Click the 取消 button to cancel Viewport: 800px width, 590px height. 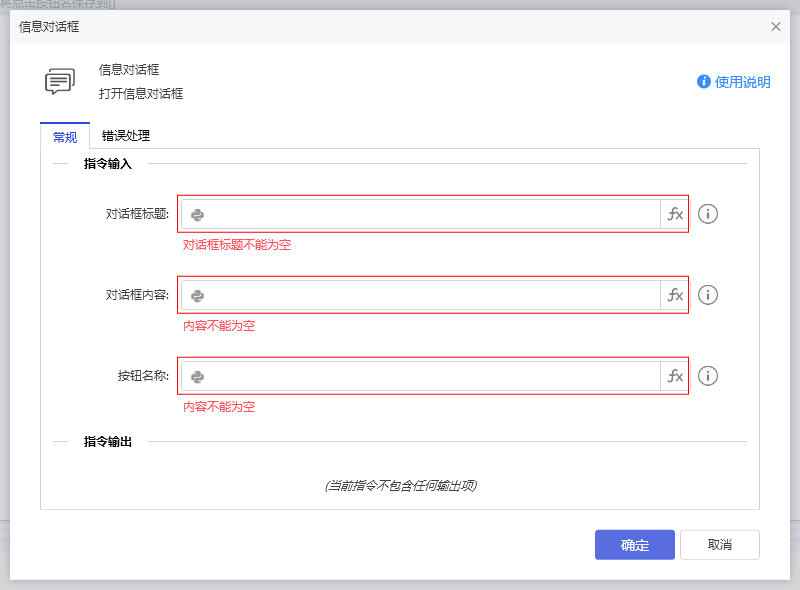[719, 544]
